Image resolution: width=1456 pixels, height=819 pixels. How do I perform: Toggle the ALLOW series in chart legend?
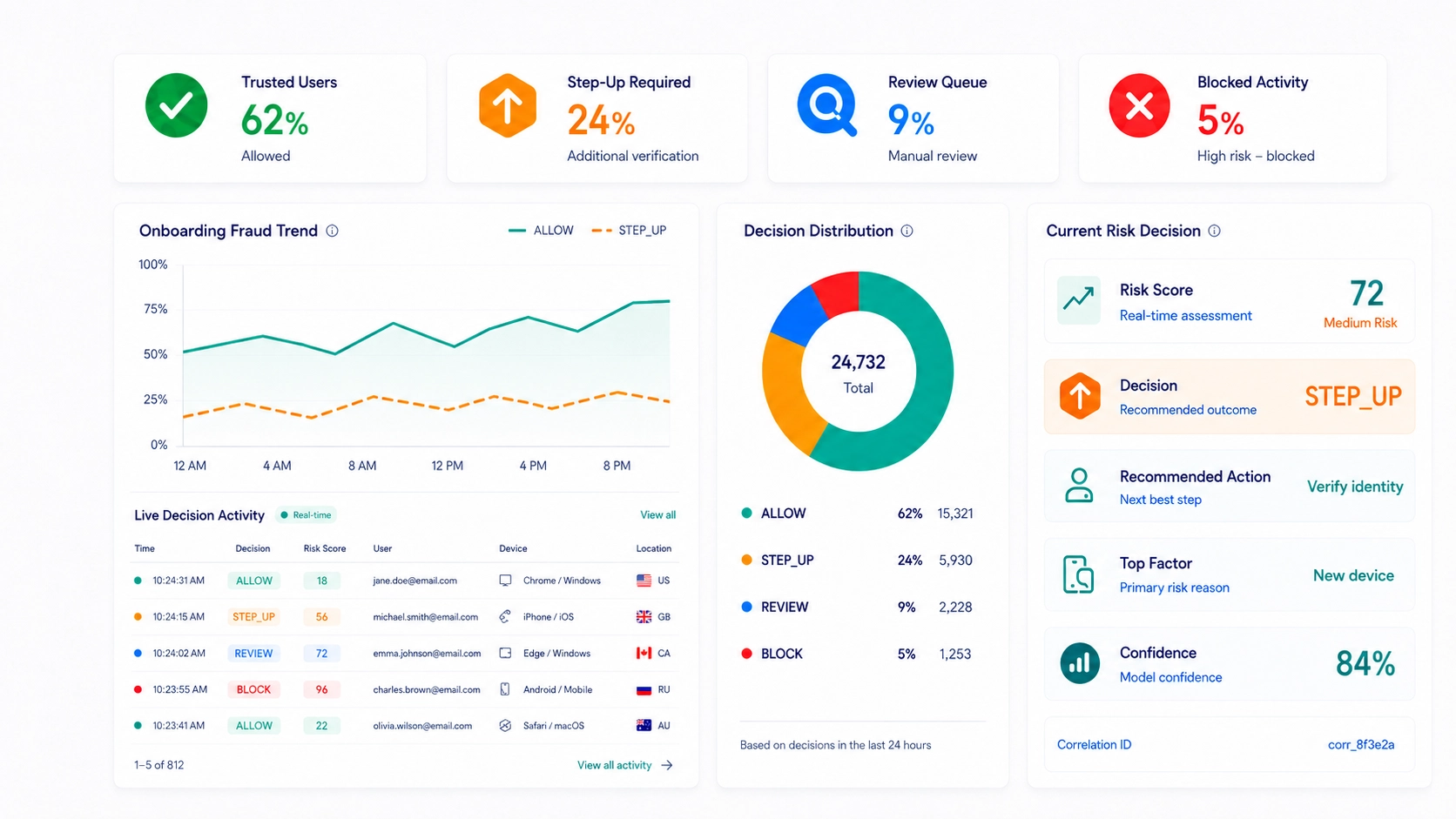(541, 231)
